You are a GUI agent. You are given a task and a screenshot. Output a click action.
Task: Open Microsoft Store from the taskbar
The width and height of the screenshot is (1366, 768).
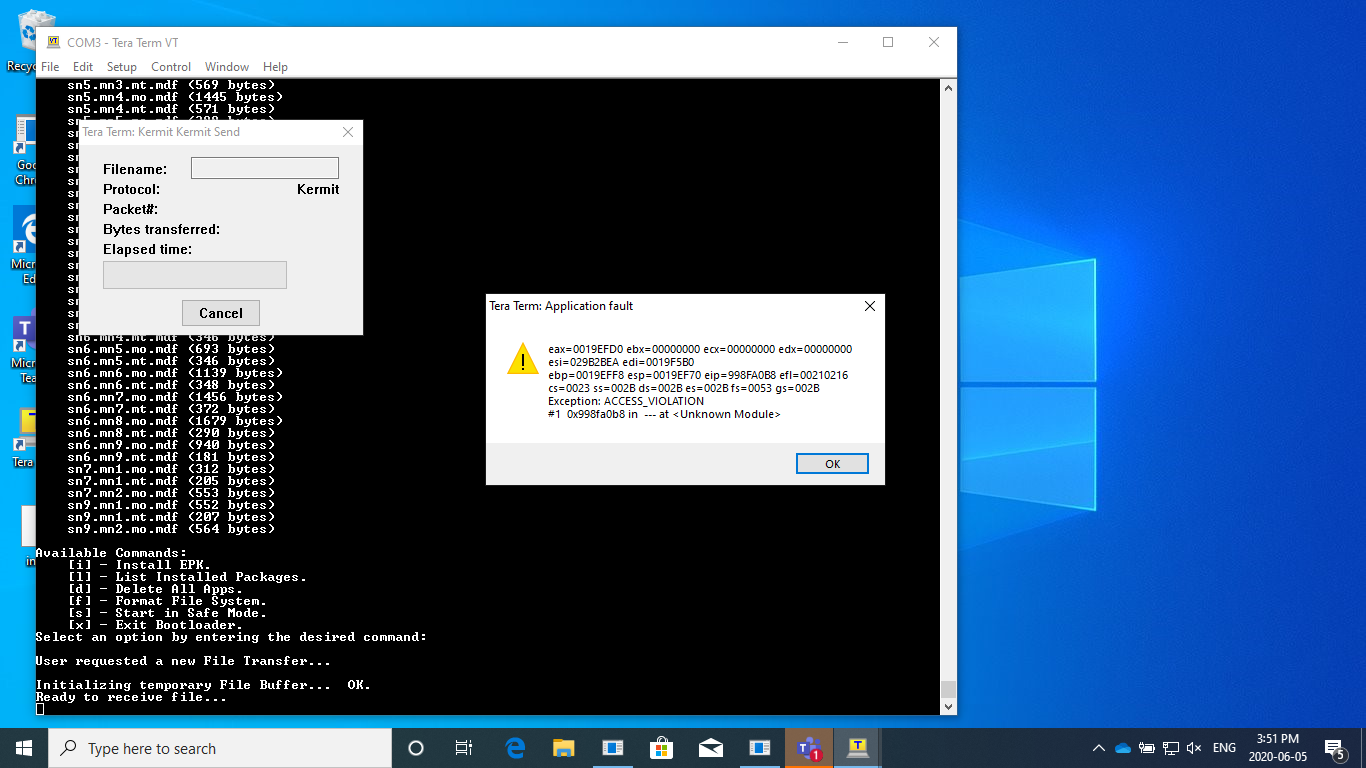[662, 748]
